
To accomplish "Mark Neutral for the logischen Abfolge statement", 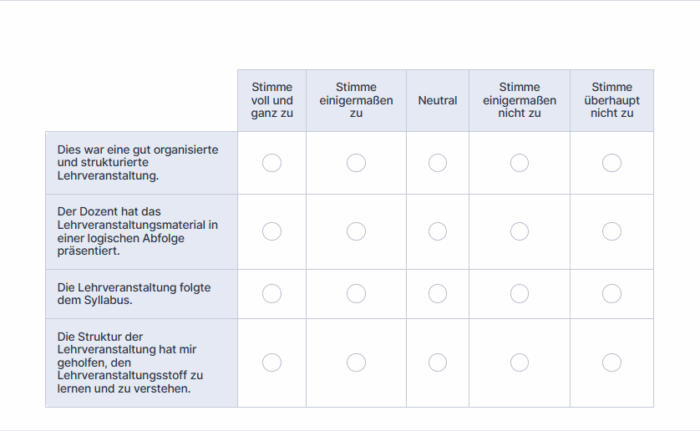I will pos(438,231).
